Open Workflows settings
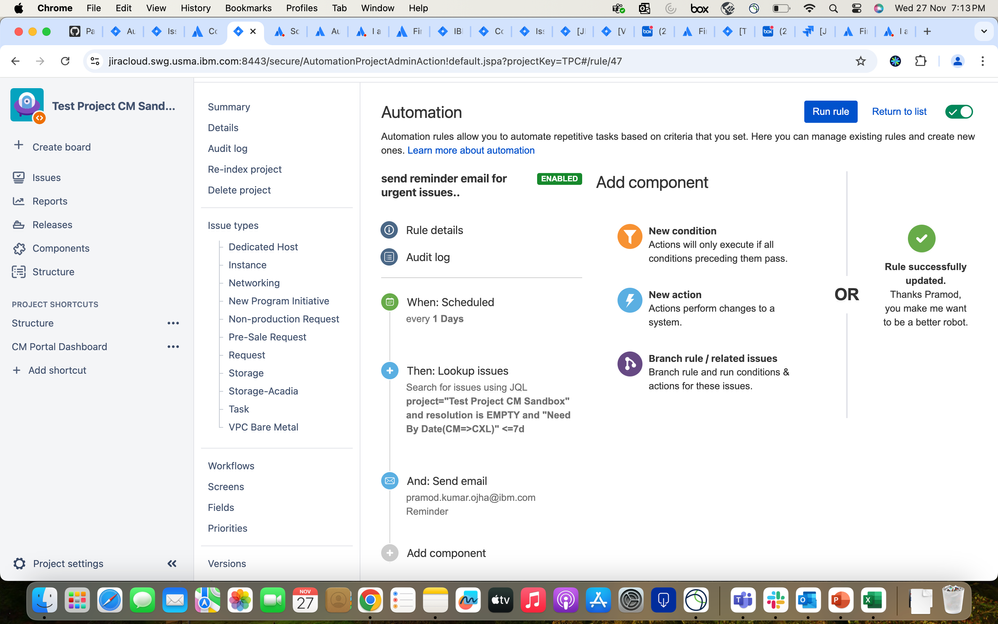Image resolution: width=998 pixels, height=624 pixels. (x=231, y=466)
